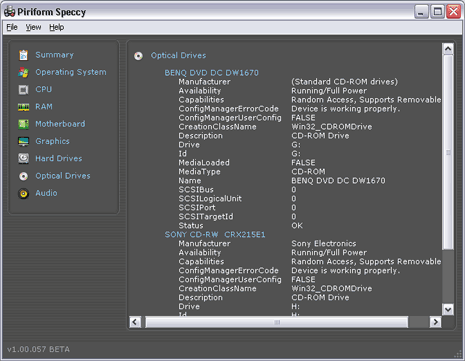Open the Help menu

pyautogui.click(x=57, y=27)
